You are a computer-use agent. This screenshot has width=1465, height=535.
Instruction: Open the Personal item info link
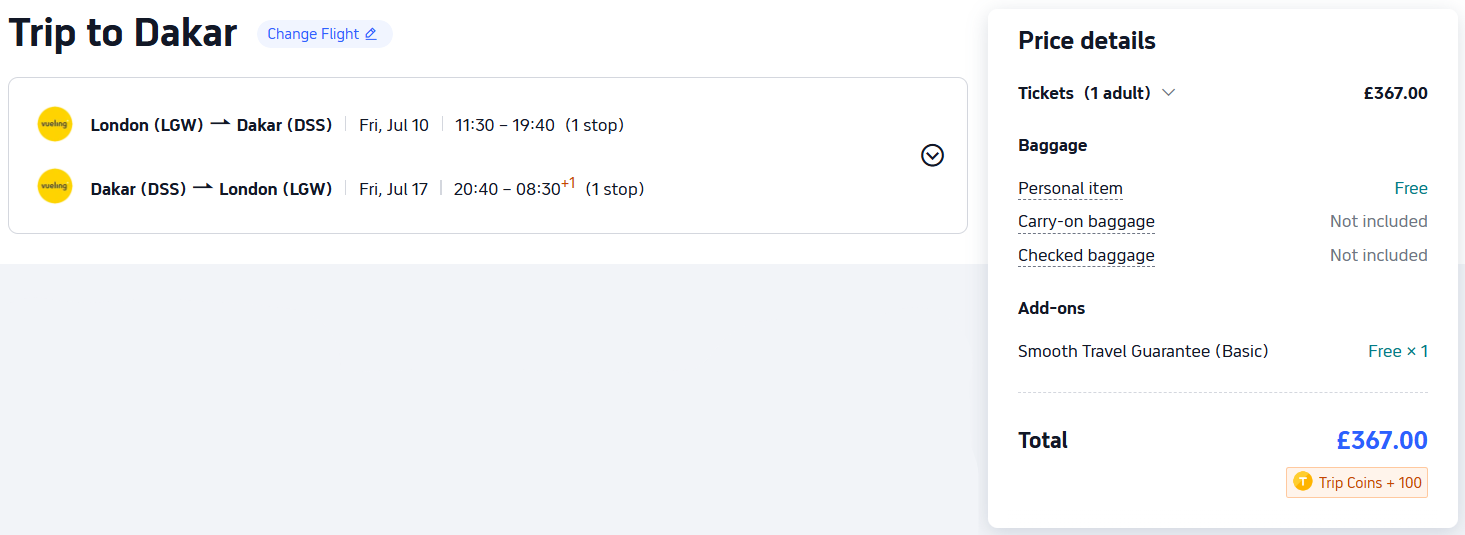pos(1070,188)
